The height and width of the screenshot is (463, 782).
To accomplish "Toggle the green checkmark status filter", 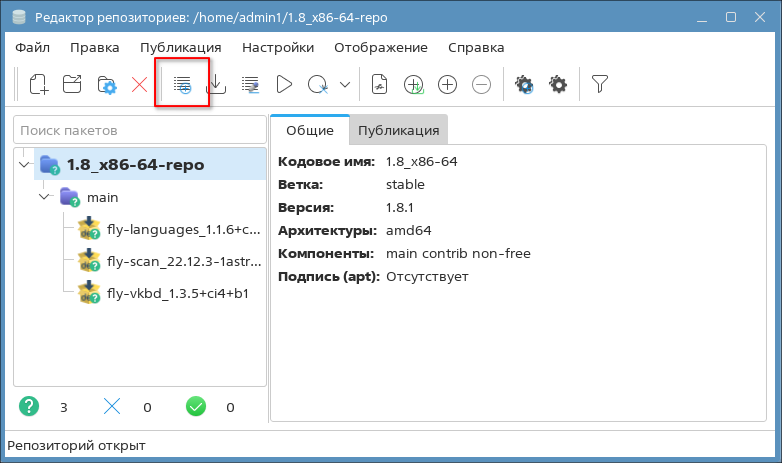I will click(x=196, y=406).
